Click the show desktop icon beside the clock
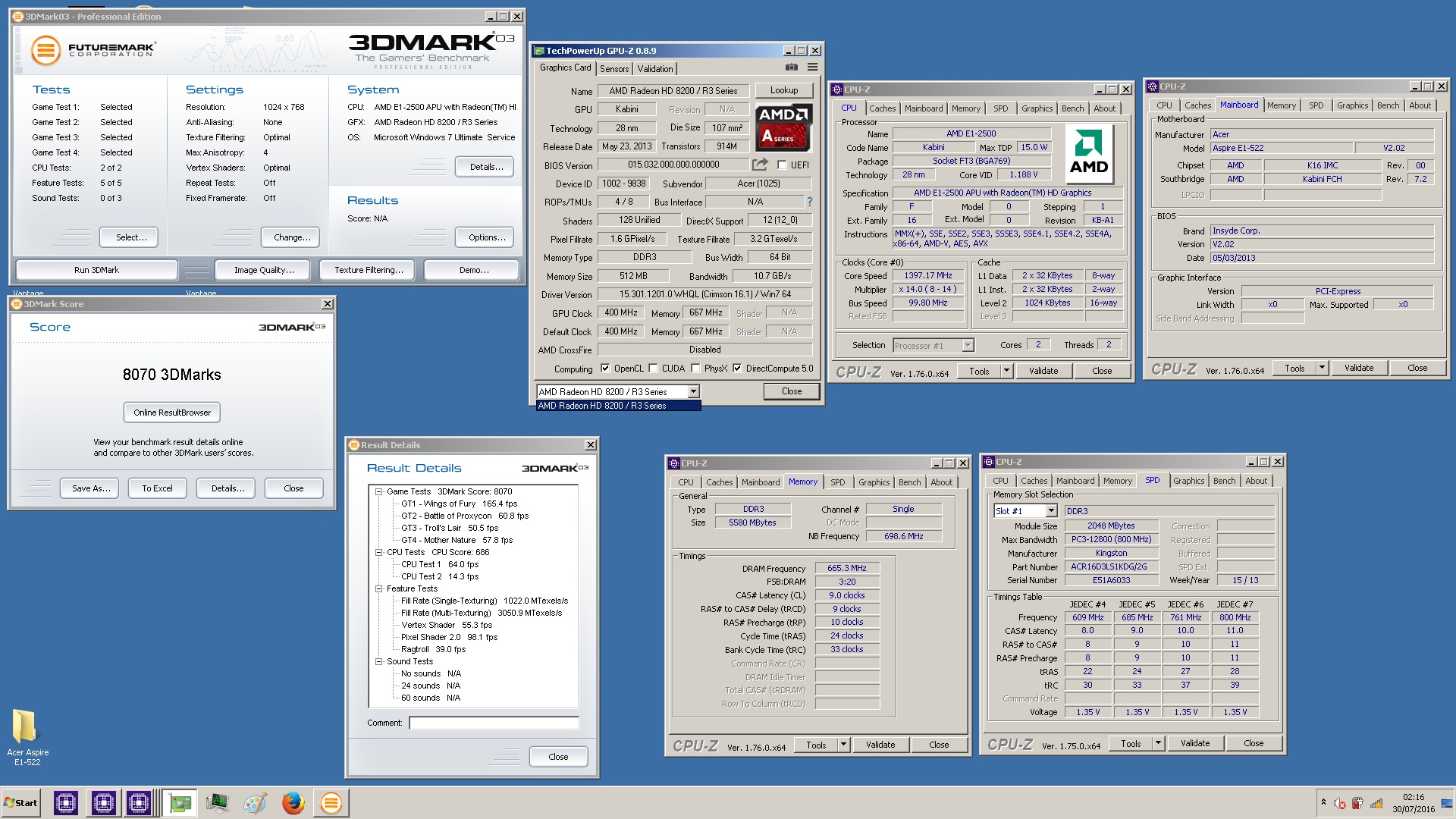 coord(1447,803)
